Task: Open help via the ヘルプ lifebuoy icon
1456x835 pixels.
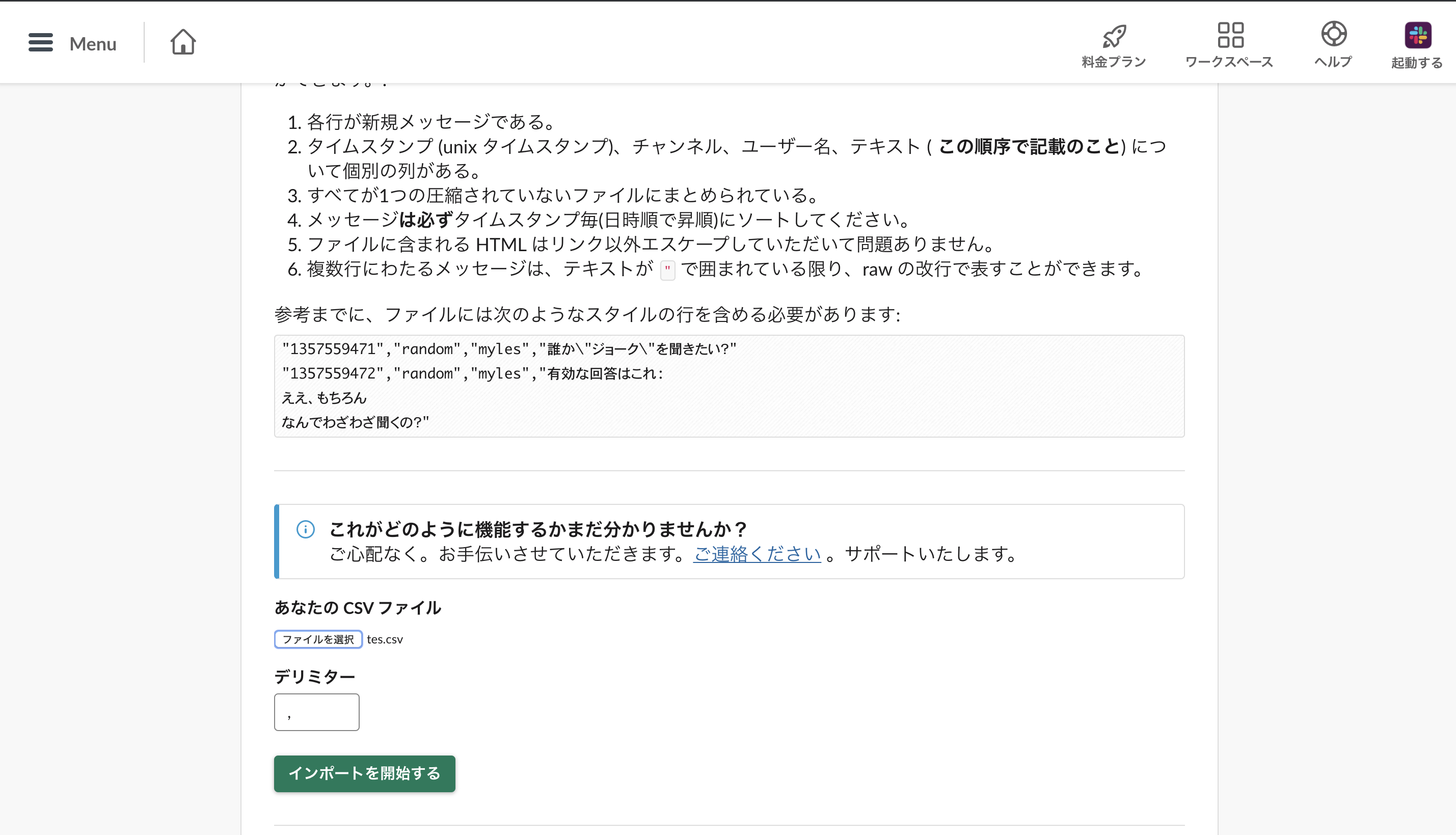Action: pyautogui.click(x=1334, y=36)
